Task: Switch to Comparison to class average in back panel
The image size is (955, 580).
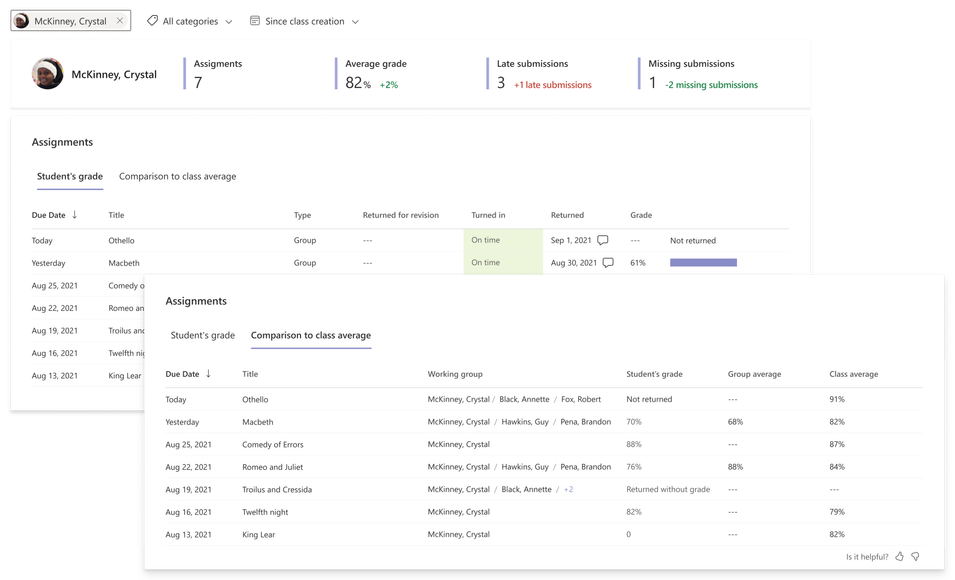Action: click(x=177, y=176)
